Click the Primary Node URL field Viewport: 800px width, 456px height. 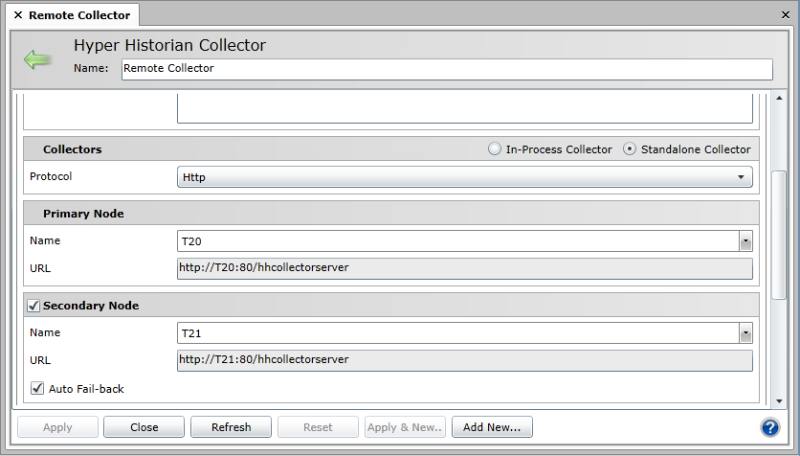tap(464, 268)
